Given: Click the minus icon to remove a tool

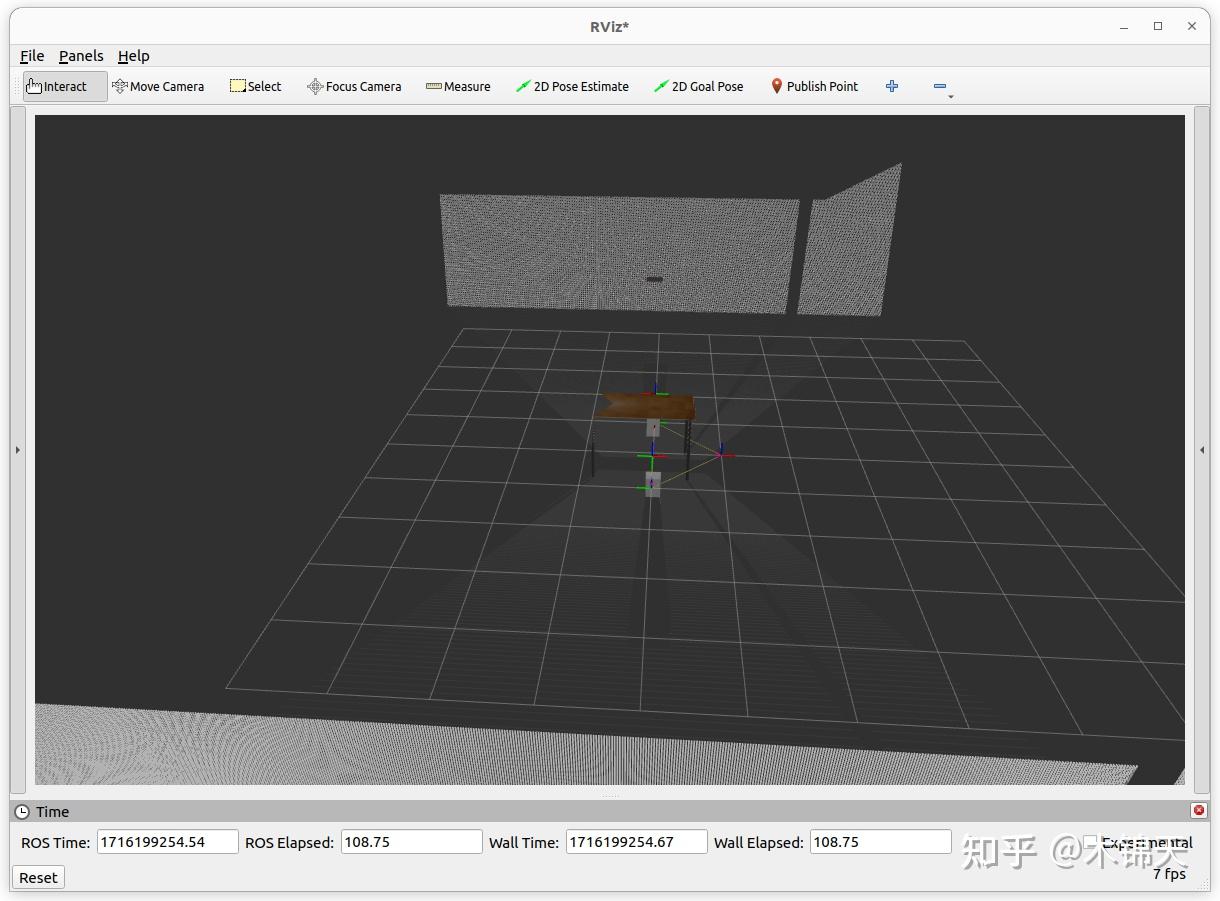Looking at the screenshot, I should pyautogui.click(x=938, y=87).
